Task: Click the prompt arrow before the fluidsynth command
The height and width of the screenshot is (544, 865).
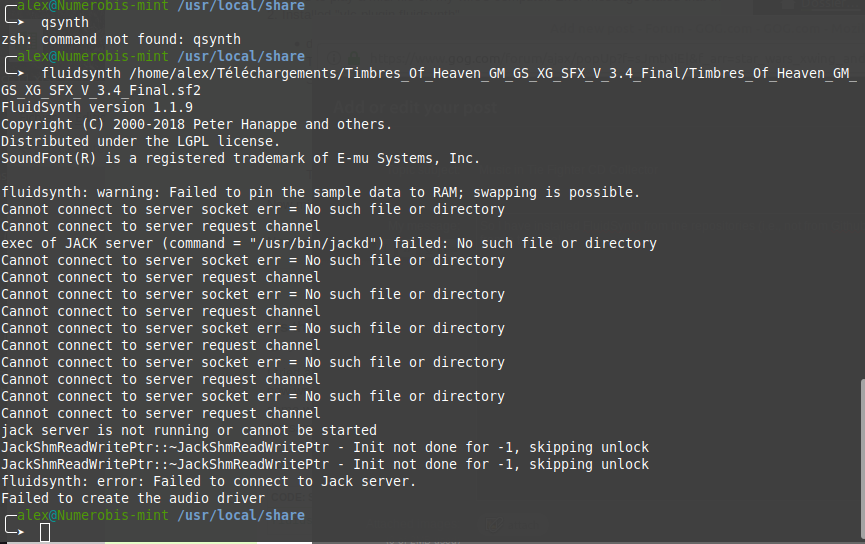Action: tap(14, 68)
